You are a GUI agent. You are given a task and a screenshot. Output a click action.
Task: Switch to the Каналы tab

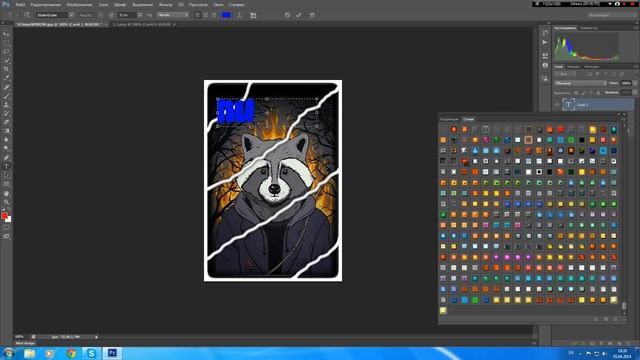pyautogui.click(x=573, y=67)
